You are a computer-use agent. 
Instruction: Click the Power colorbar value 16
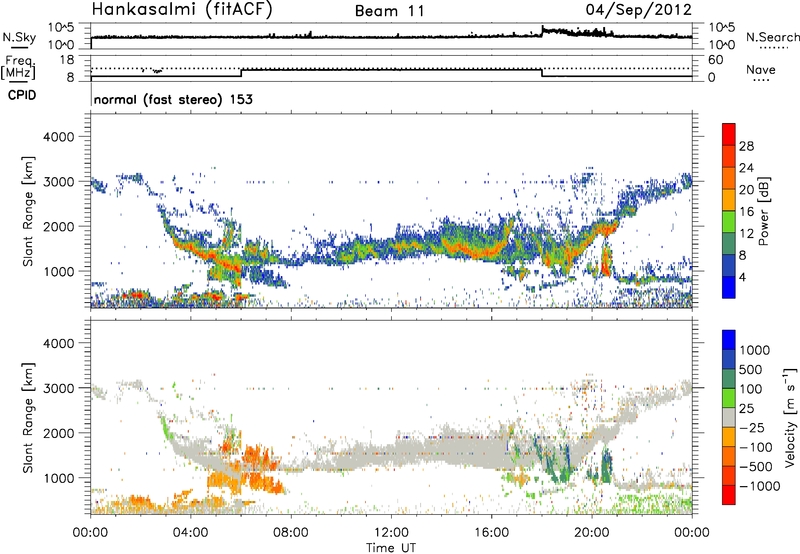pos(746,212)
